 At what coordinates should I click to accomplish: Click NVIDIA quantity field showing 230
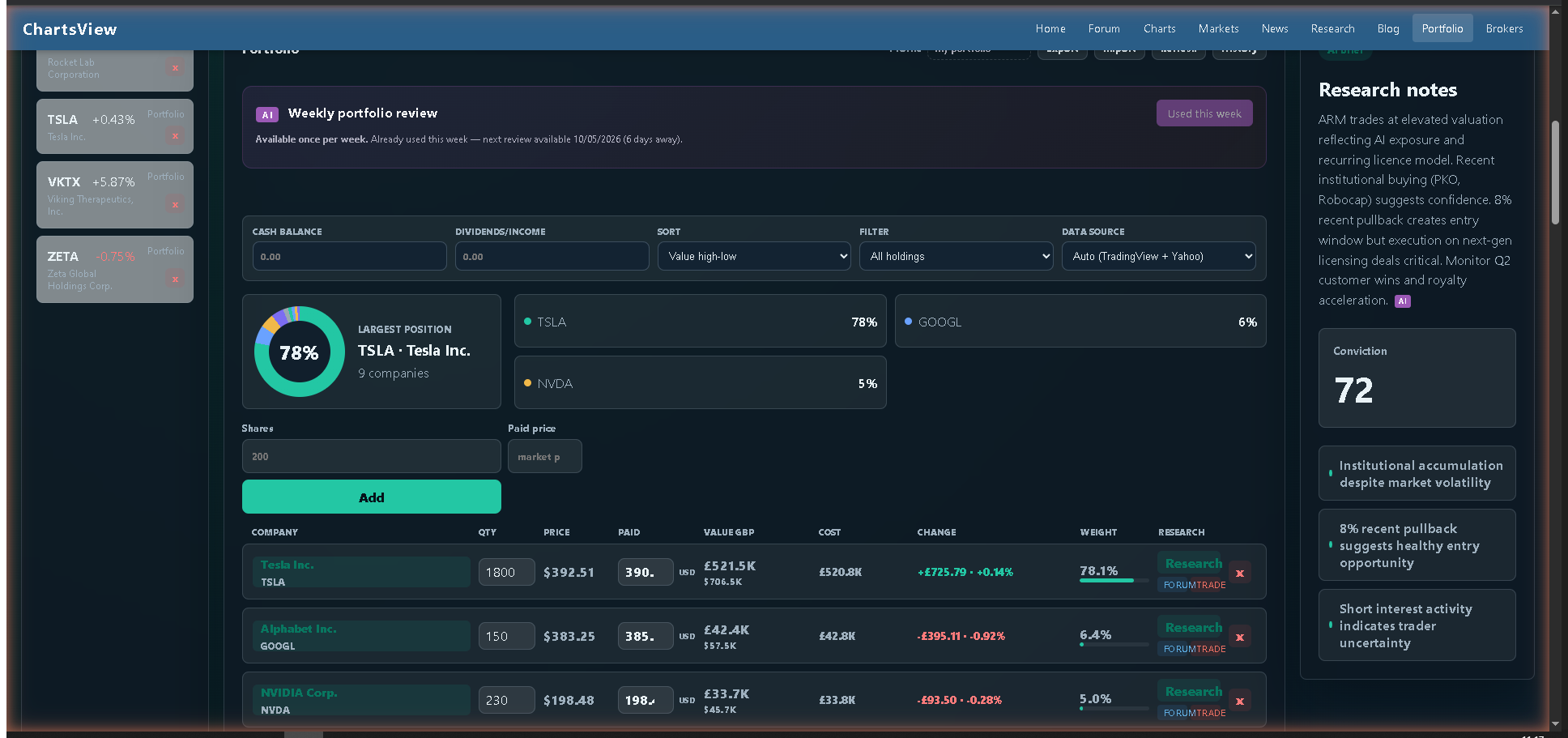[x=507, y=700]
